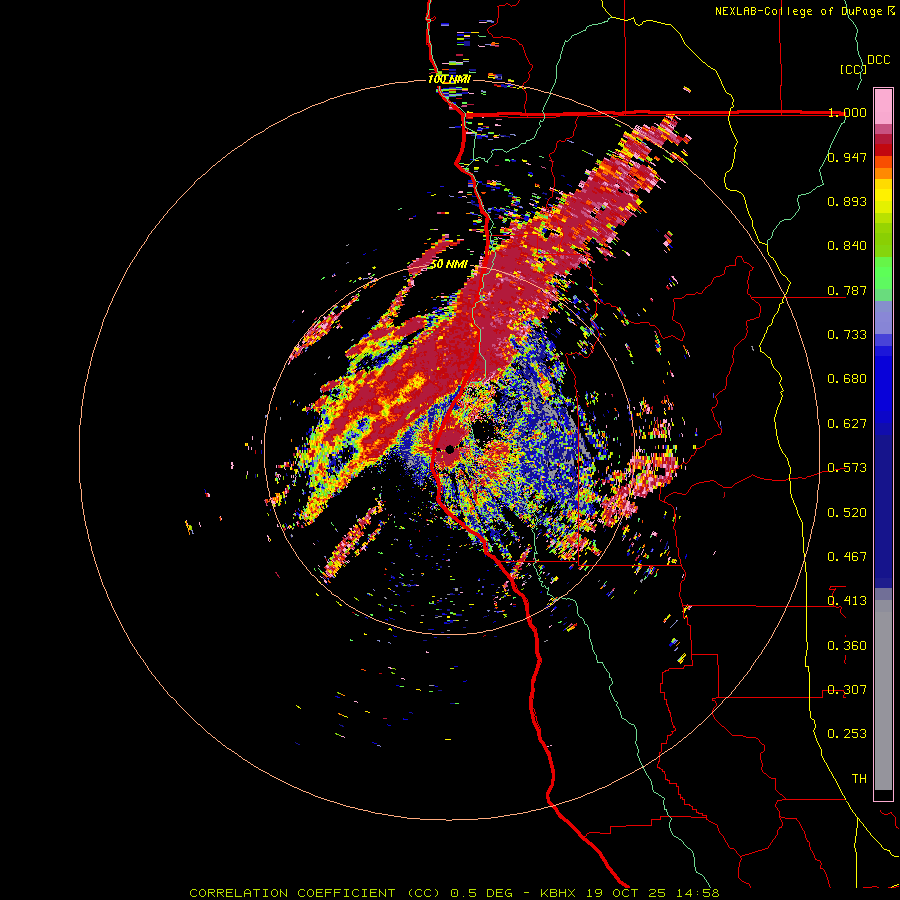Select the 0.893 scale value
900x900 pixels.
(847, 201)
